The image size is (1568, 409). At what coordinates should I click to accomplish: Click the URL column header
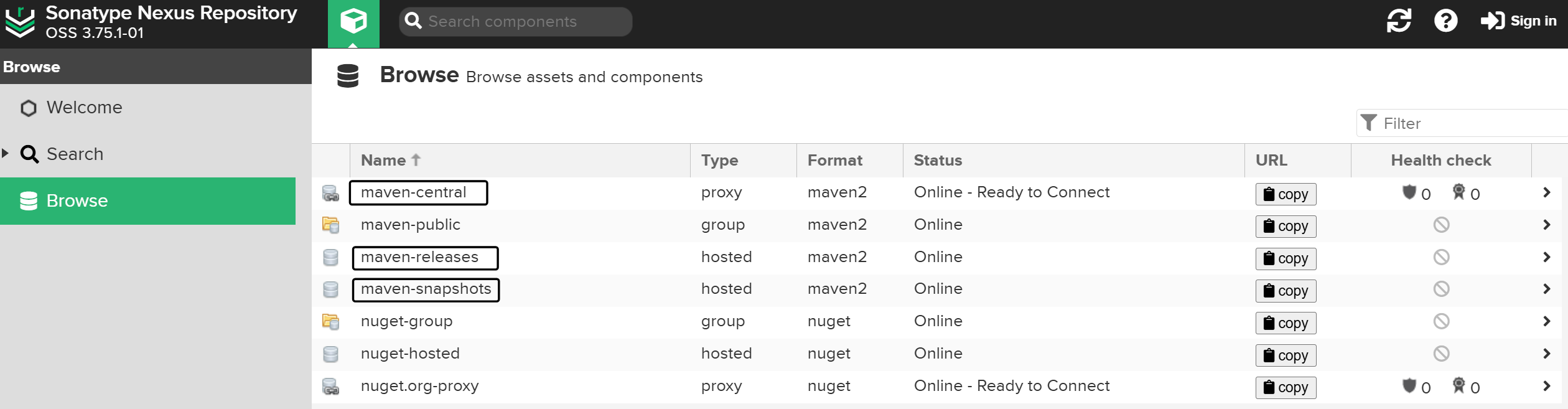[x=1298, y=160]
